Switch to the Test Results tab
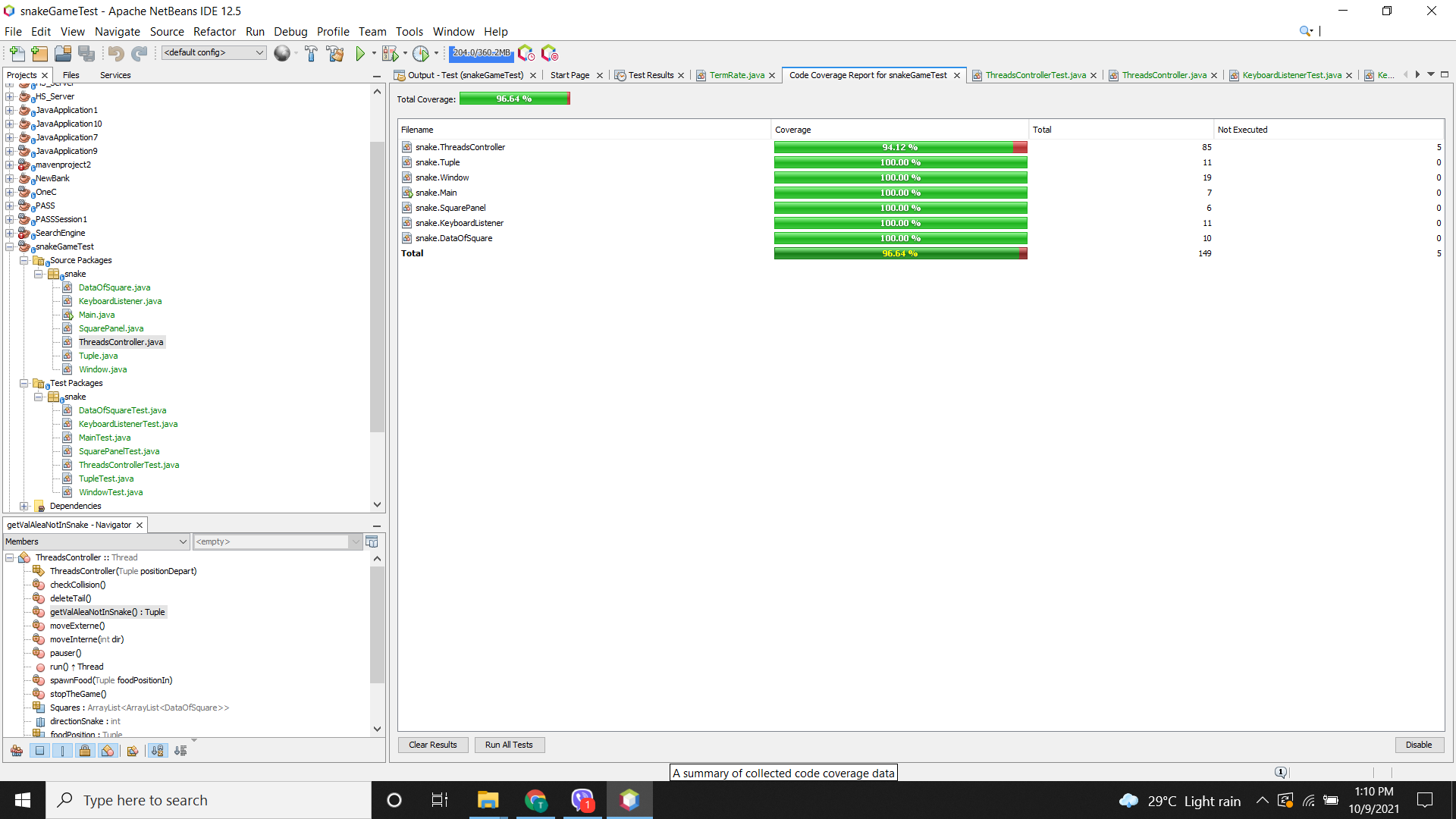Image resolution: width=1456 pixels, height=819 pixels. point(650,75)
